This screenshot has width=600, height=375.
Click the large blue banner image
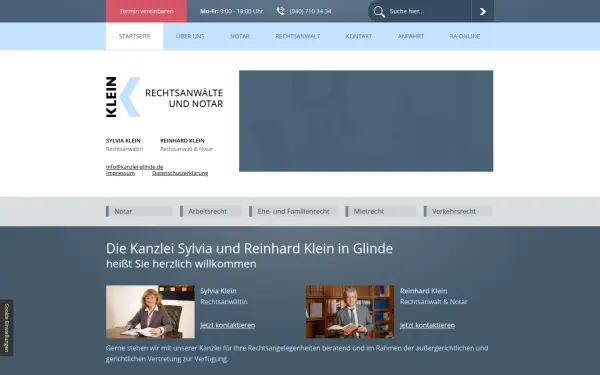pyautogui.click(x=366, y=121)
